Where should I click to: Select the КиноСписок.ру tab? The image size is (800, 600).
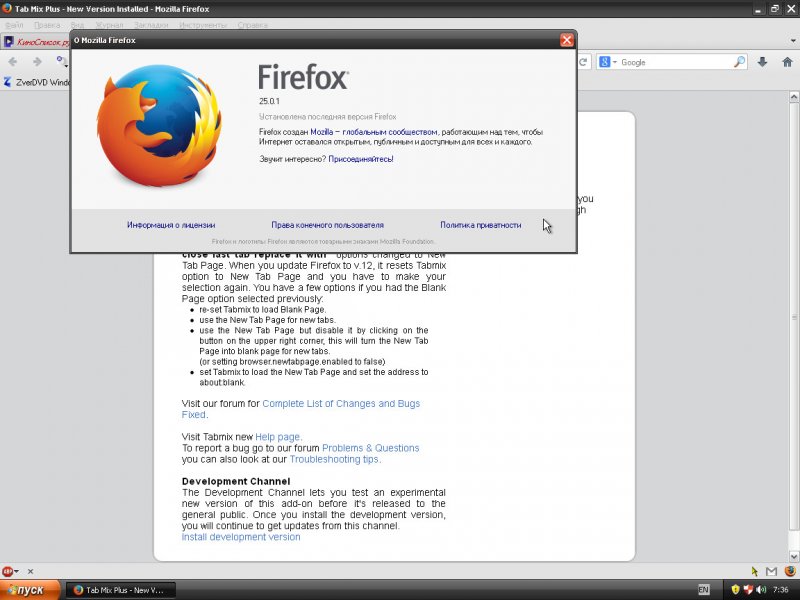coord(36,42)
